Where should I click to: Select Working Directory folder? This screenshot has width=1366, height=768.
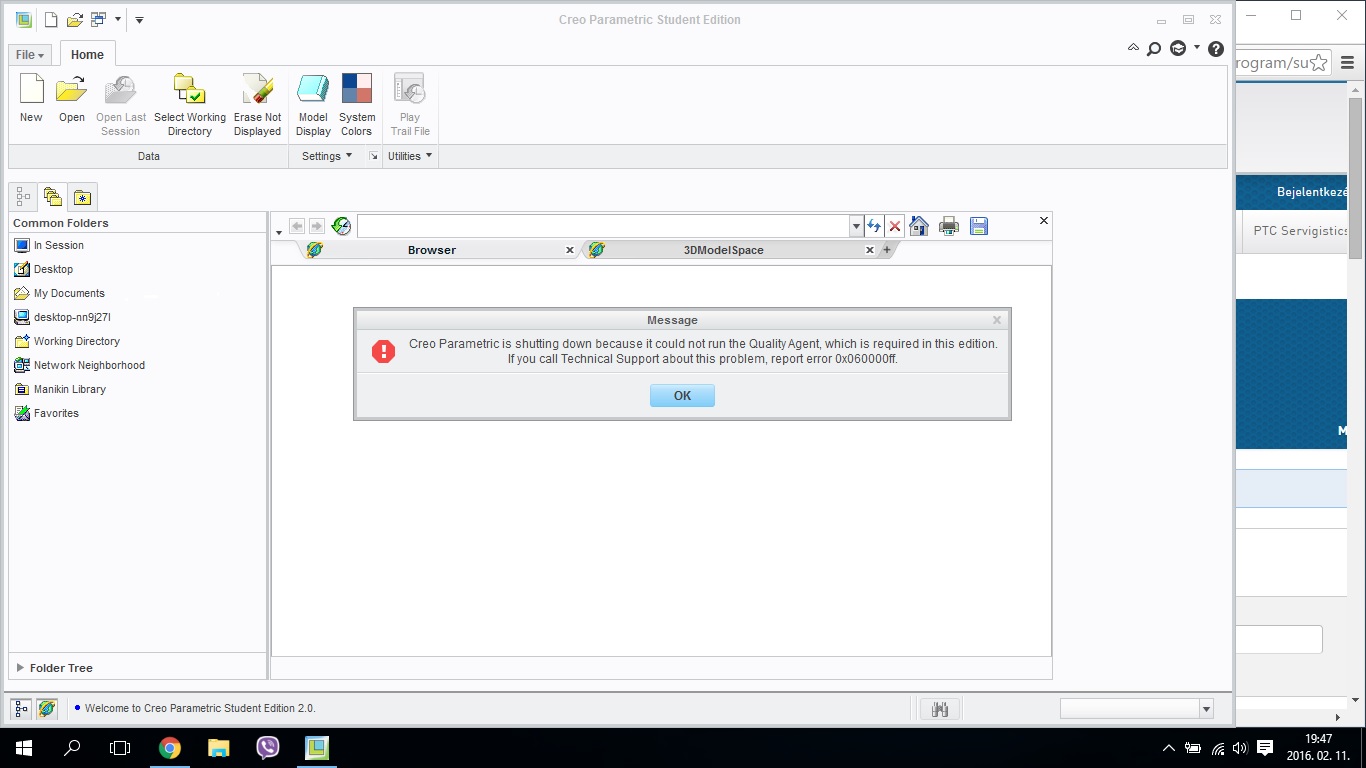point(66,341)
